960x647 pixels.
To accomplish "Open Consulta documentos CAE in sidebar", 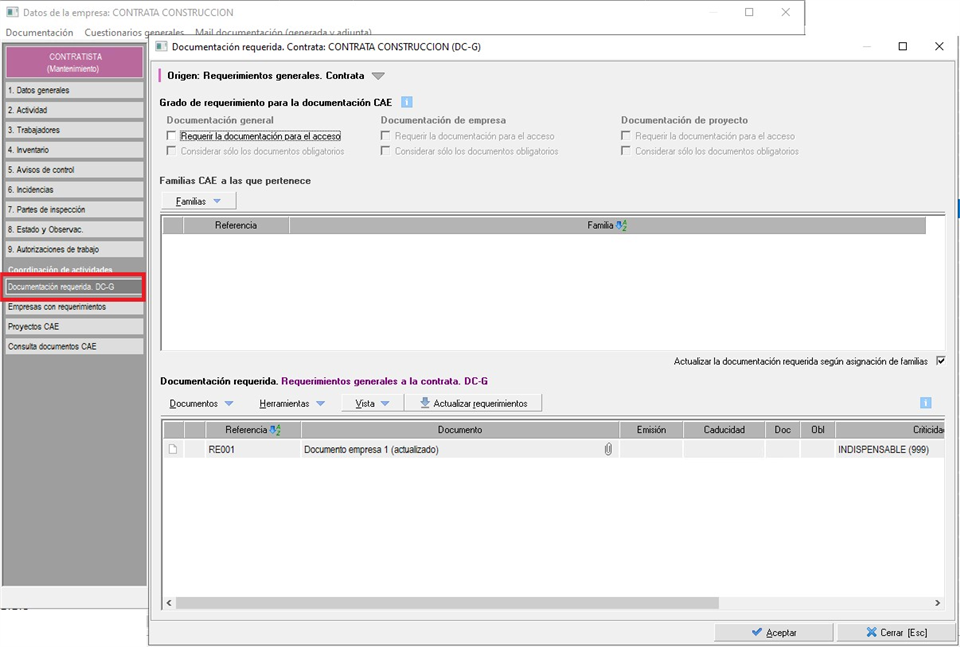I will tap(74, 346).
